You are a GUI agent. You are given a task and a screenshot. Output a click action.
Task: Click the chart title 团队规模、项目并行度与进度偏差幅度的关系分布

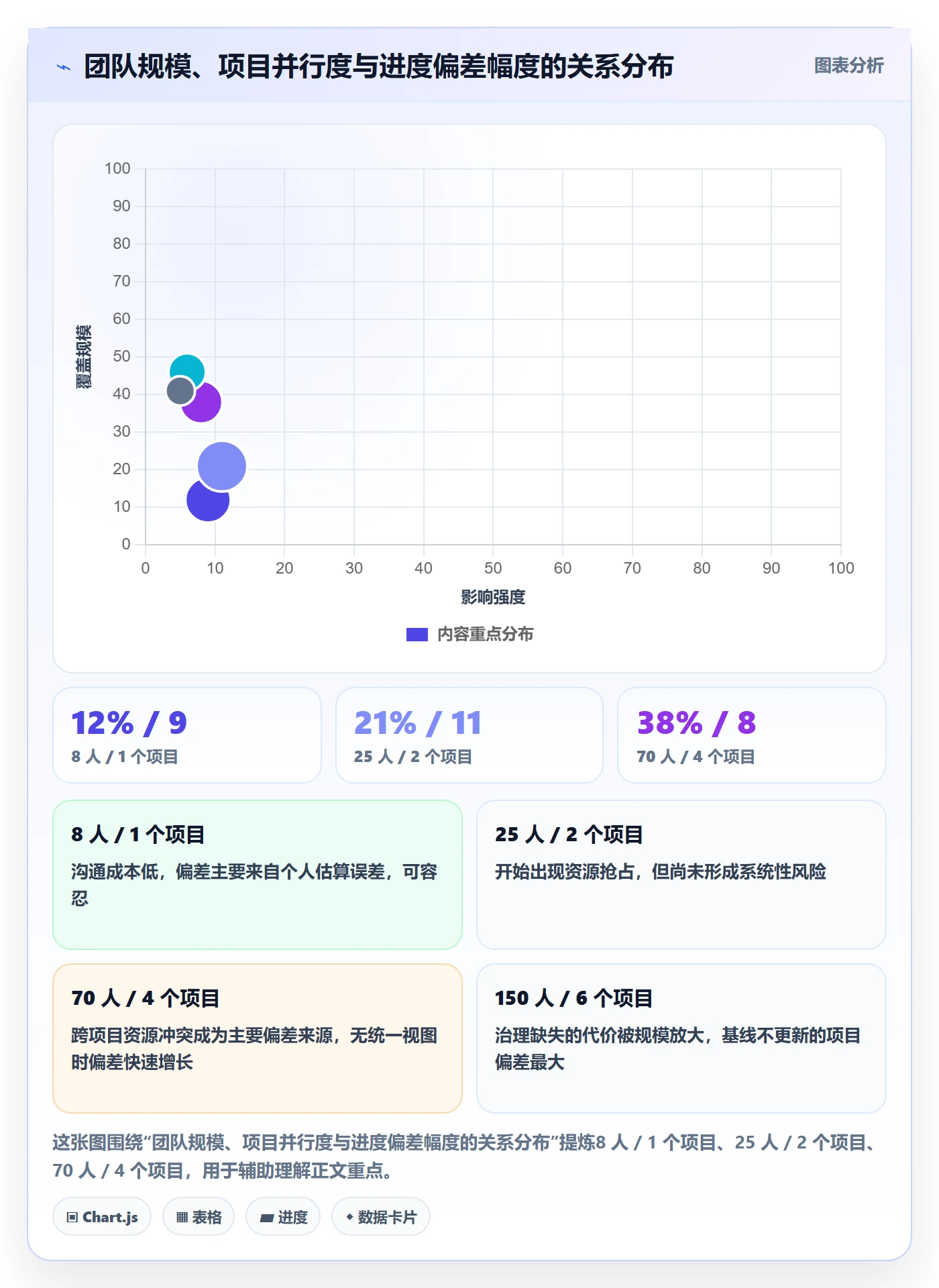click(378, 66)
